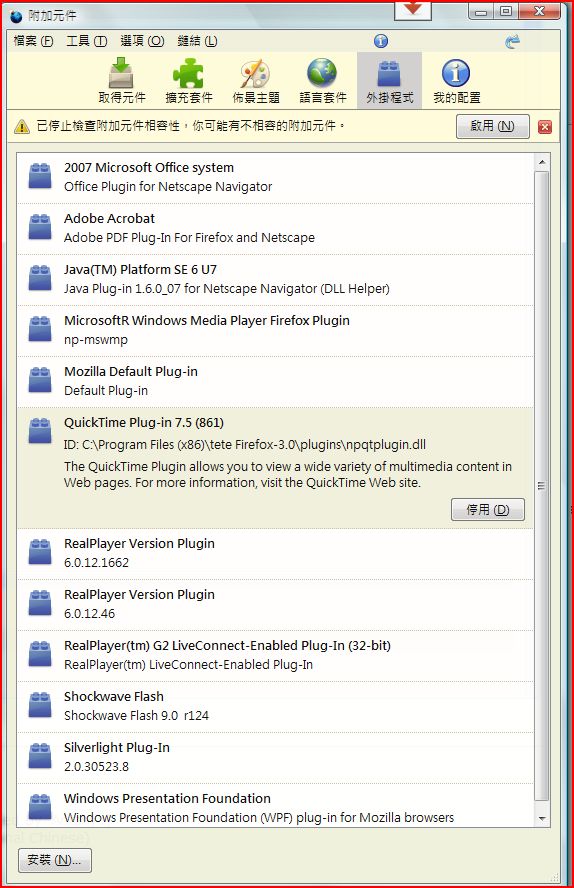Image resolution: width=574 pixels, height=888 pixels.
Task: Maximize the 附加元件 window
Action: 506,11
